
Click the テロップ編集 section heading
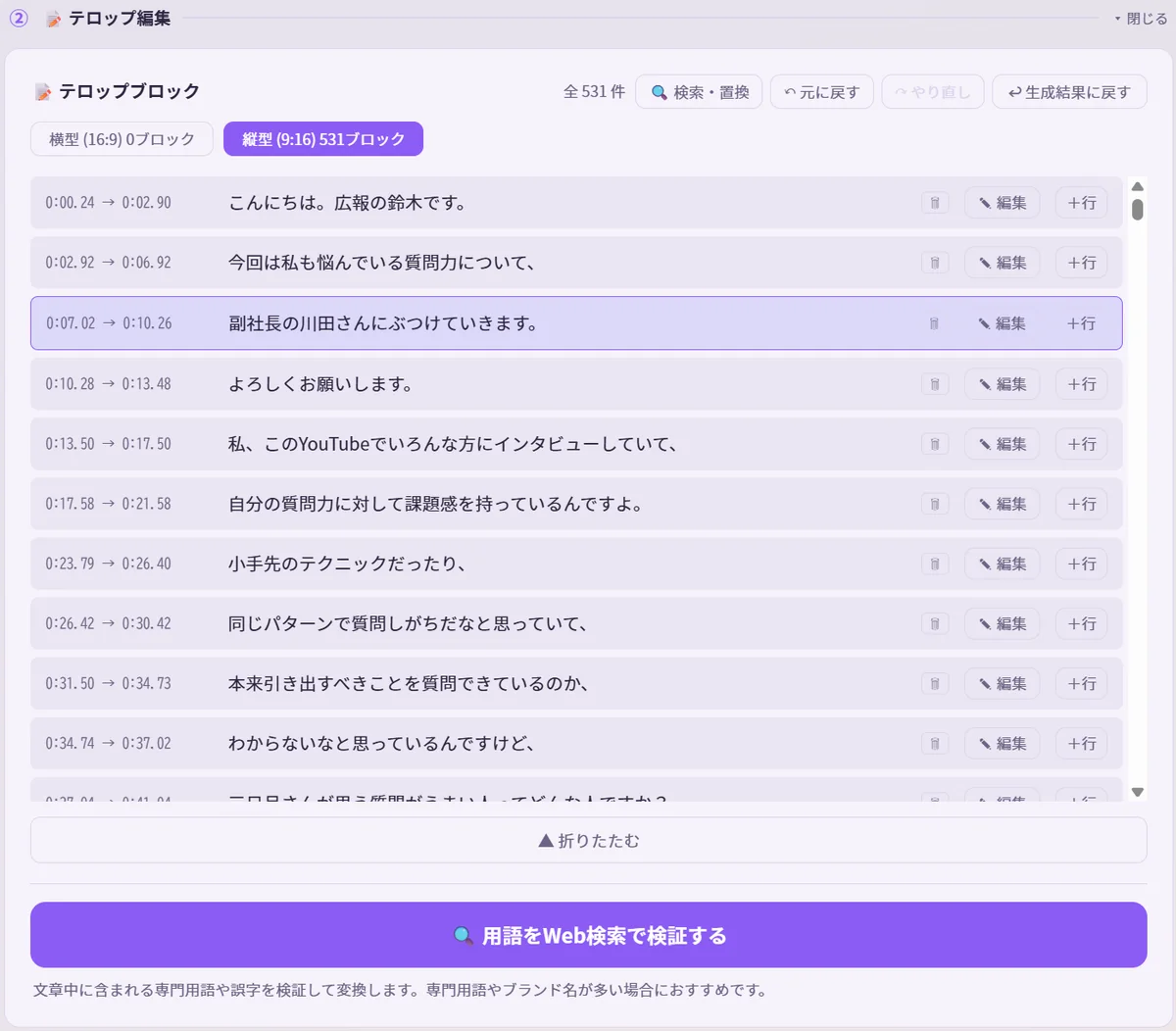coord(120,19)
